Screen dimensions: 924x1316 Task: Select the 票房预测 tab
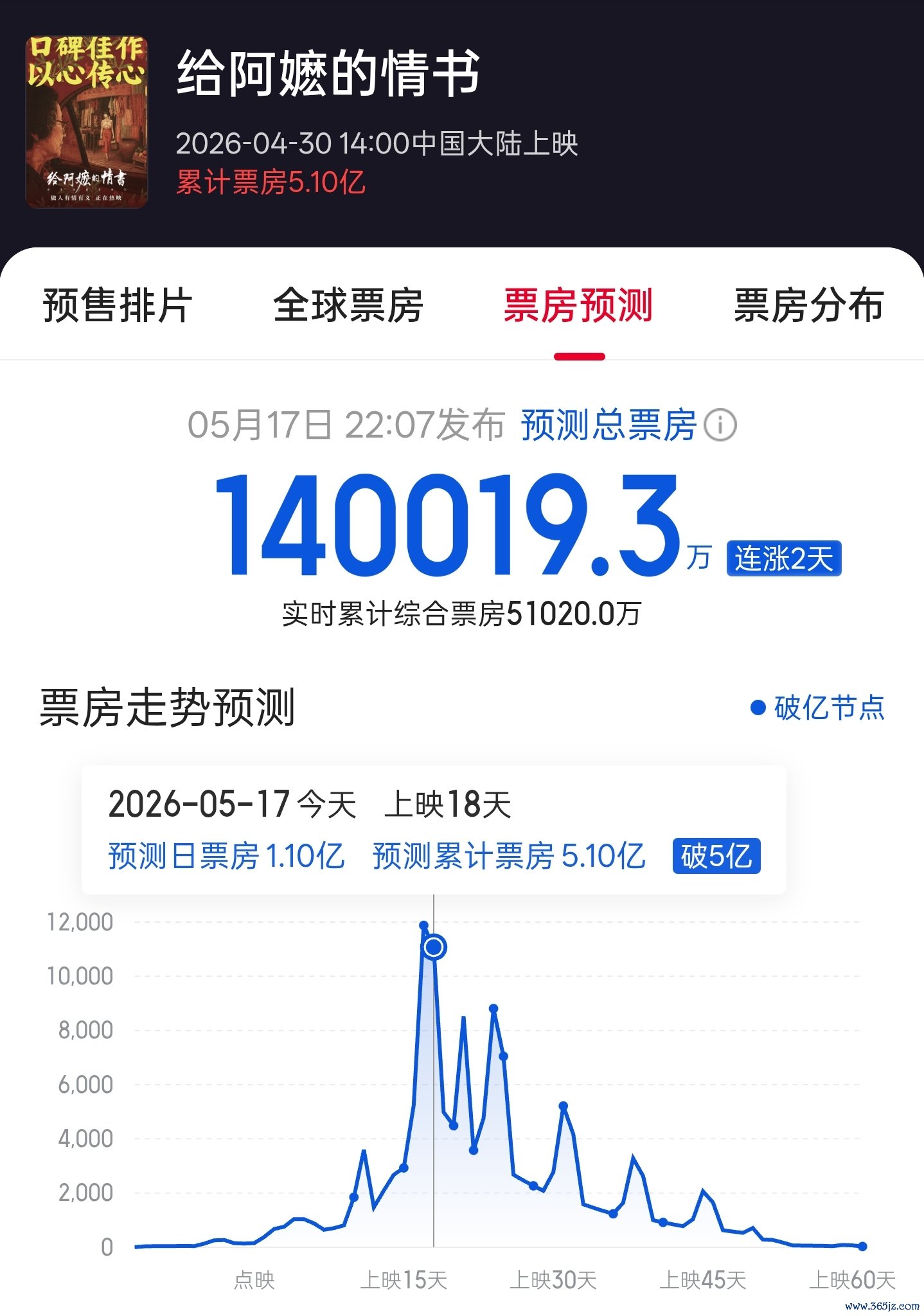point(578,305)
